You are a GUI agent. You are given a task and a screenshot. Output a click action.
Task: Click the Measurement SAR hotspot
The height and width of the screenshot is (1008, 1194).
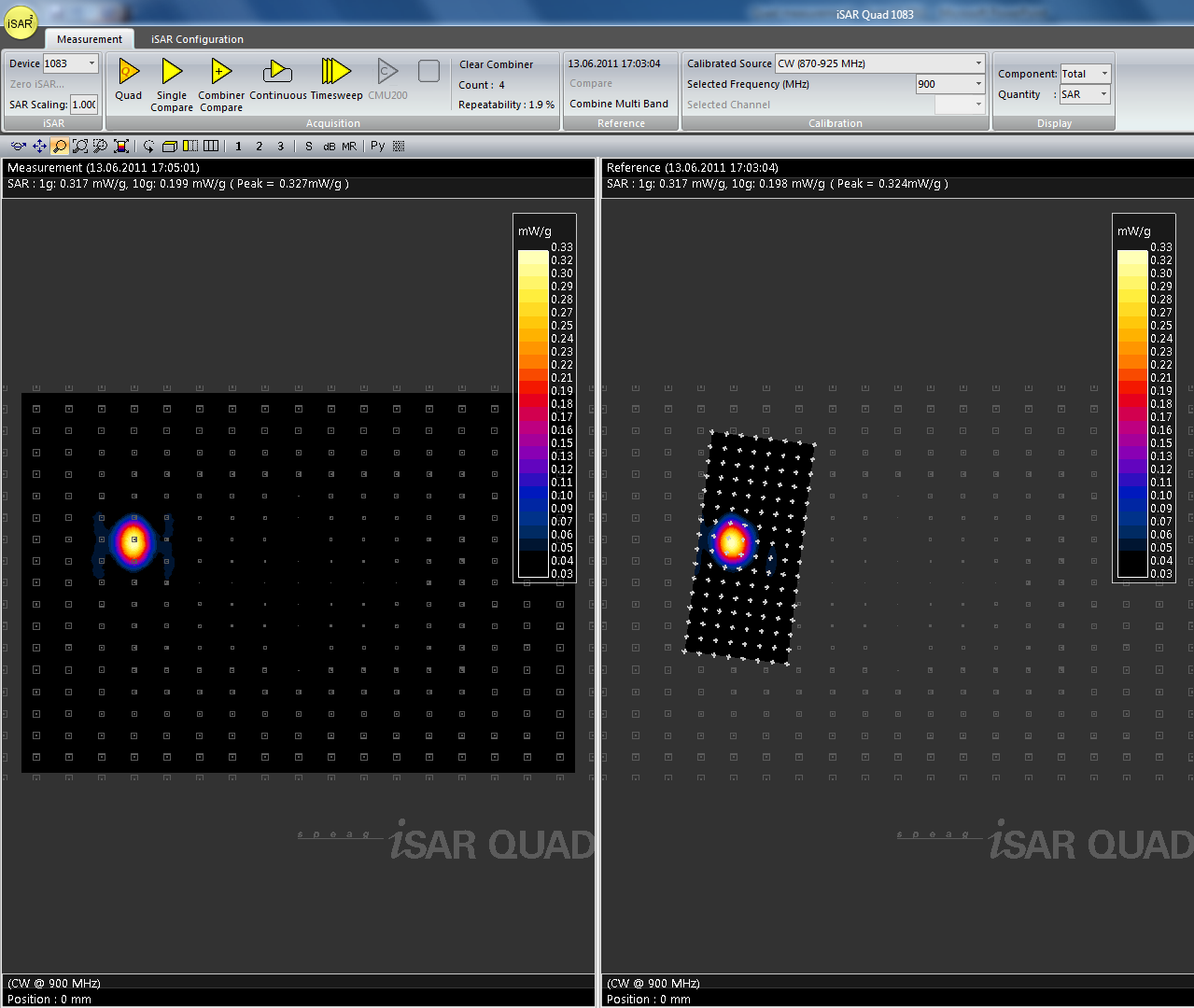(x=133, y=539)
